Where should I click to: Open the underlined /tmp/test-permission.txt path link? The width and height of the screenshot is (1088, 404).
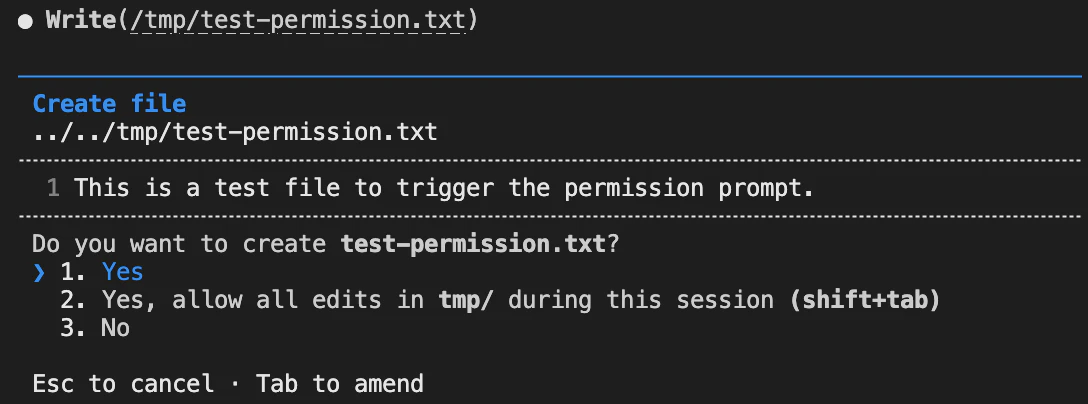pos(298,21)
